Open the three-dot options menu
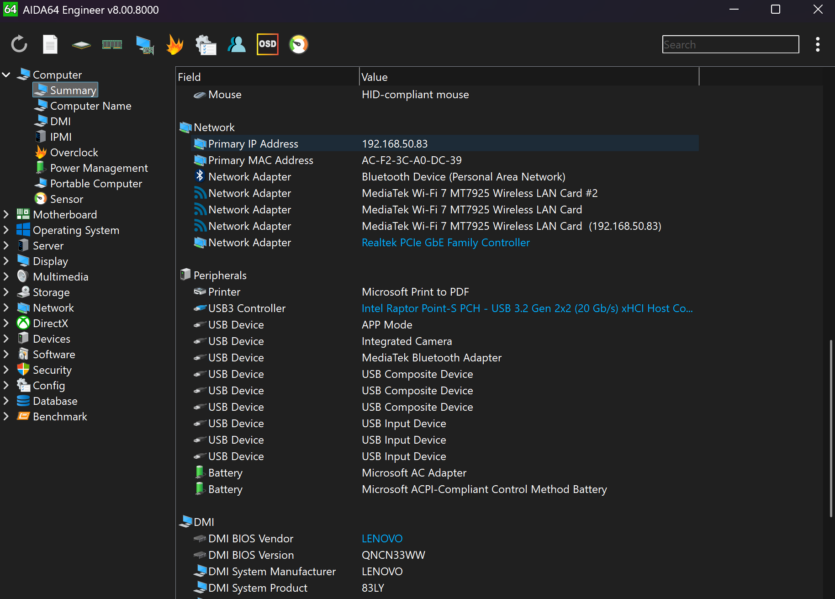This screenshot has height=599, width=835. click(x=817, y=44)
